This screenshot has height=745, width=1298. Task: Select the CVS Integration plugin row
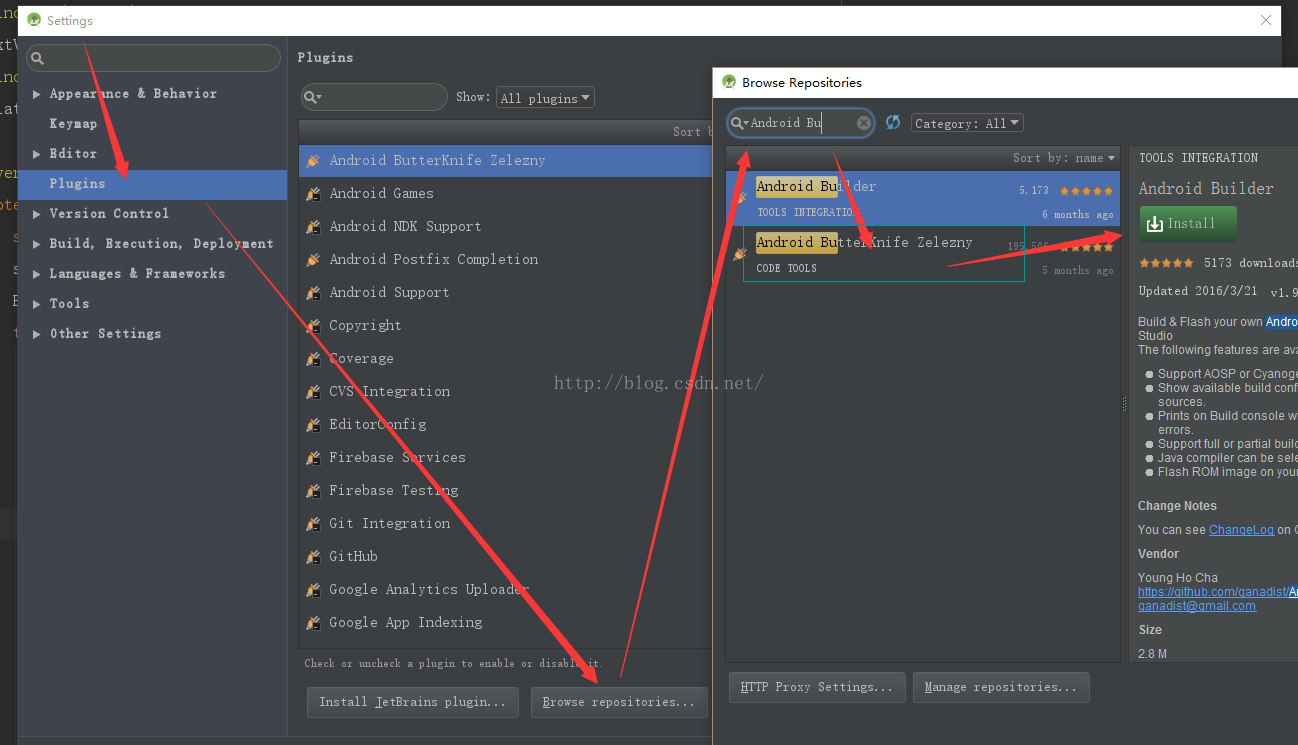point(505,391)
